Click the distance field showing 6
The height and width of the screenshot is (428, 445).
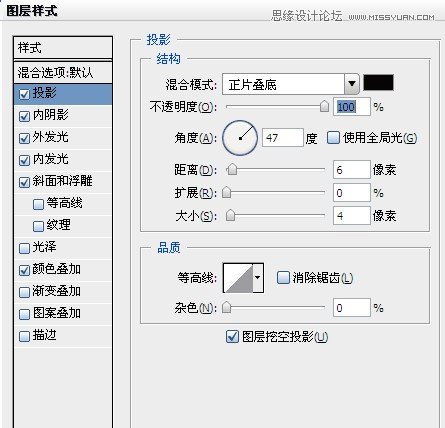(x=352, y=170)
